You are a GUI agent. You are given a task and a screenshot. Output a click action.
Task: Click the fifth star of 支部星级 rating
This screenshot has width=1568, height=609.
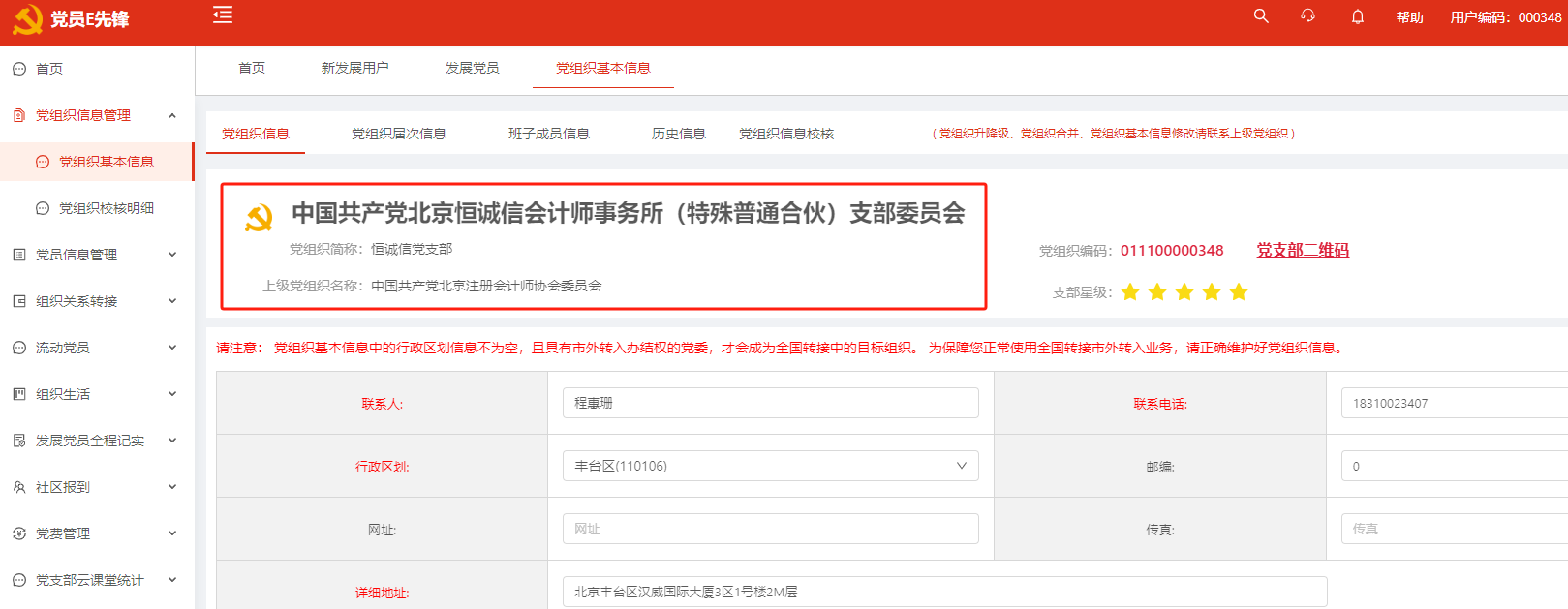pos(1239,292)
